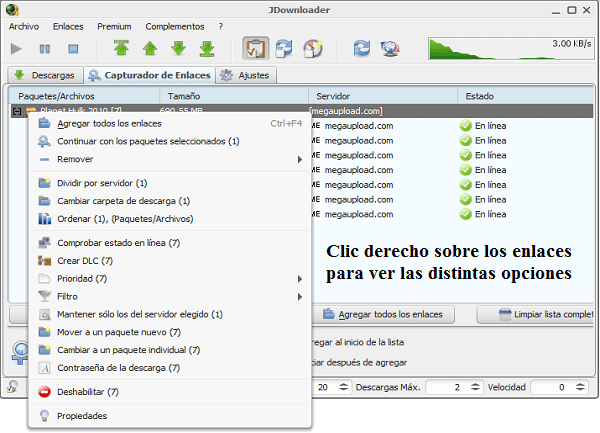Adjust the stepper arrows beside value 20
Viewport: 600px width, 433px height.
[344, 387]
